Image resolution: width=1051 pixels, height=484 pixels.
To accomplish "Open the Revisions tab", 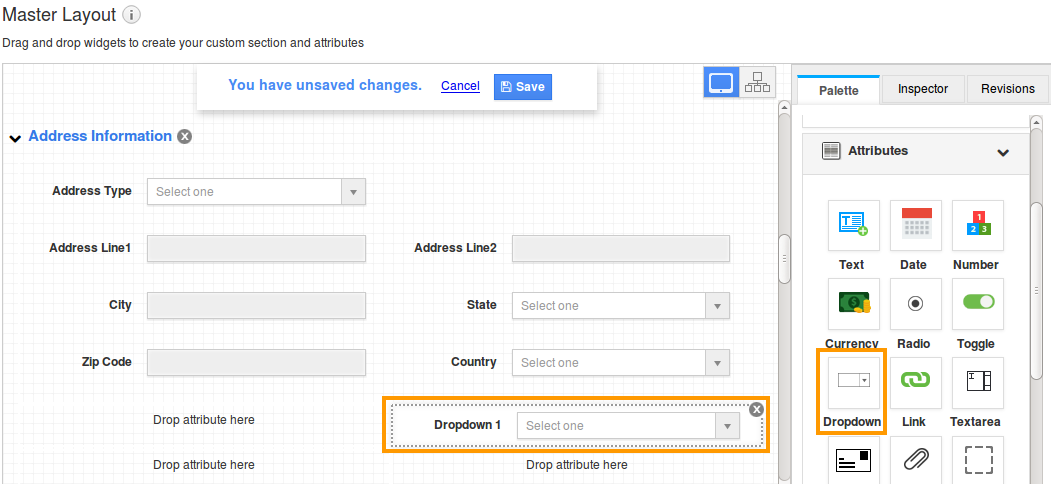I will (1008, 88).
